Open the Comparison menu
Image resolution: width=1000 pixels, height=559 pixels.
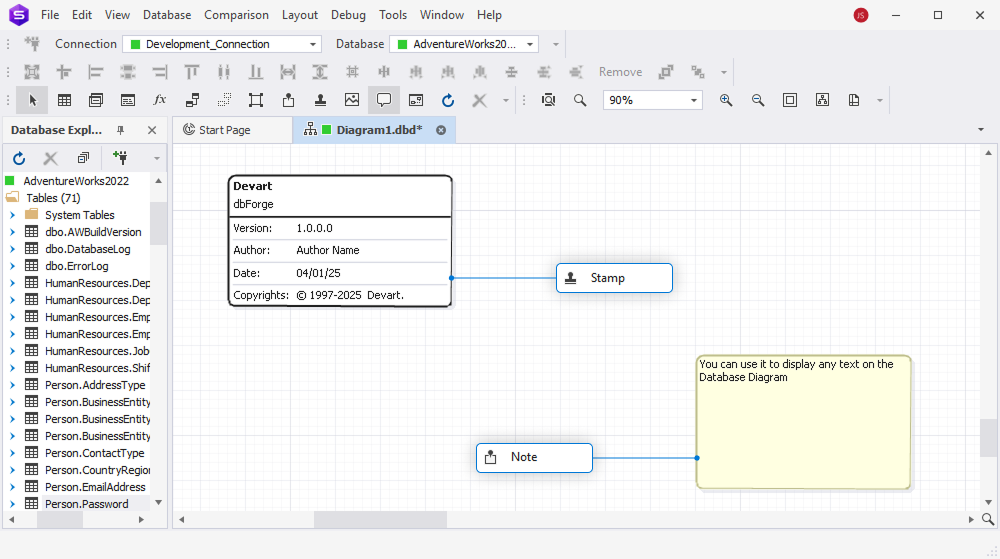click(x=236, y=15)
